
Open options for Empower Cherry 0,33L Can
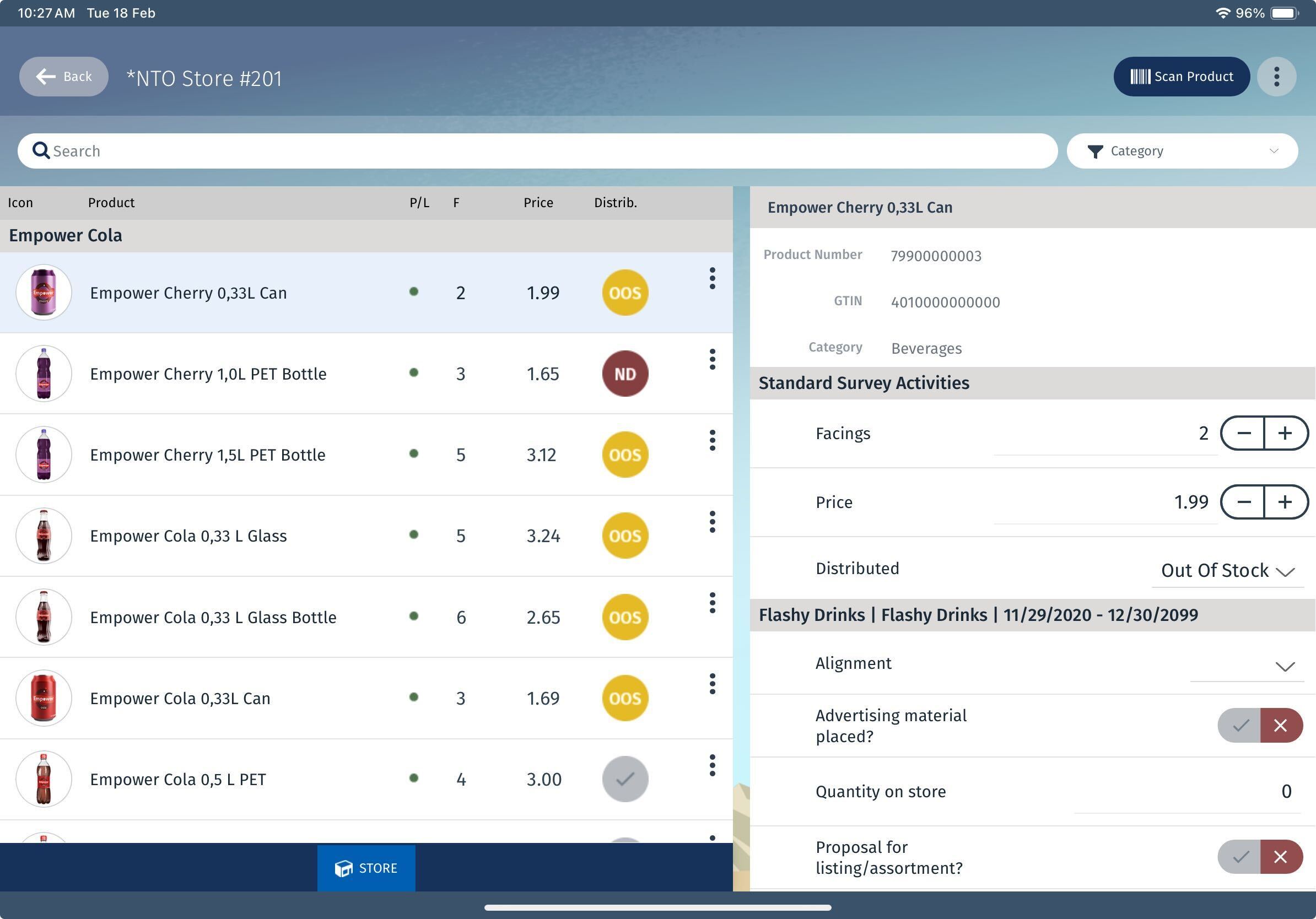712,278
